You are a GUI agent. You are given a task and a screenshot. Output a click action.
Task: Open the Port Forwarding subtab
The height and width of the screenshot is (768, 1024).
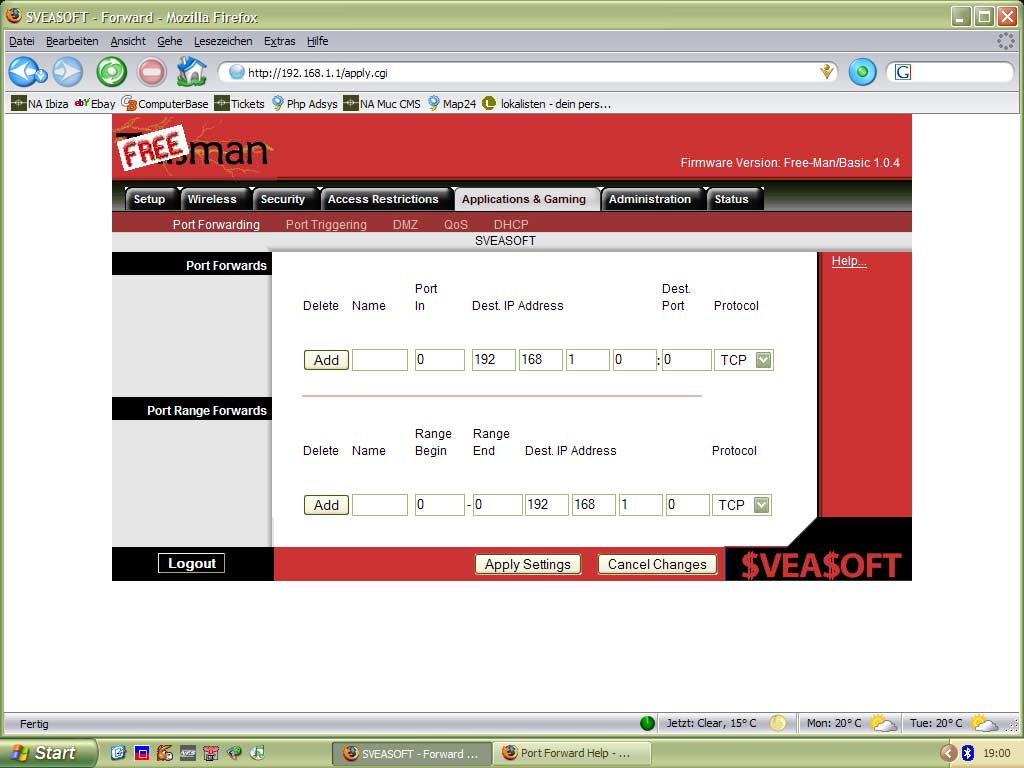pos(216,225)
